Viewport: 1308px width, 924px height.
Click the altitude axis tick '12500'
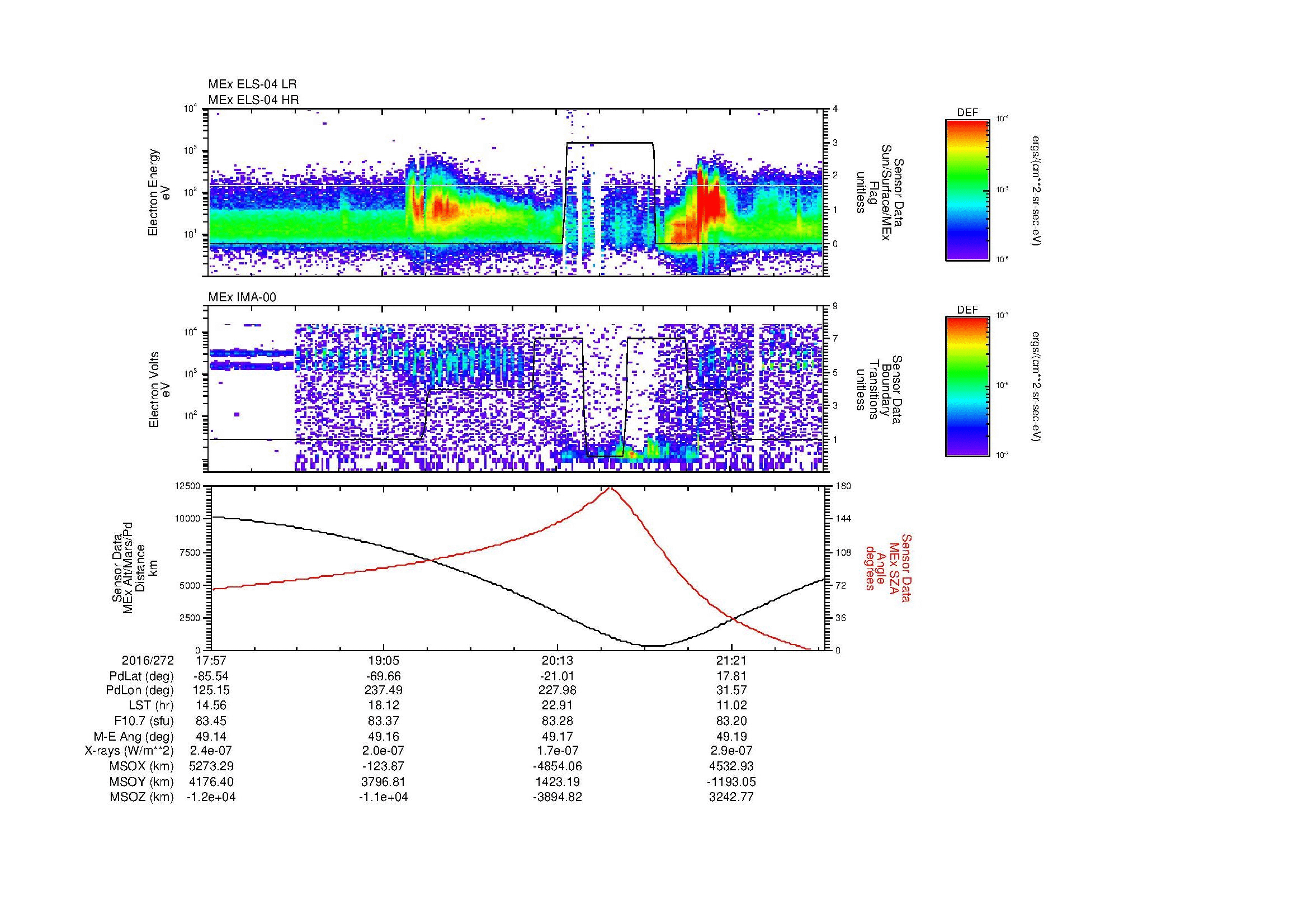(x=188, y=486)
